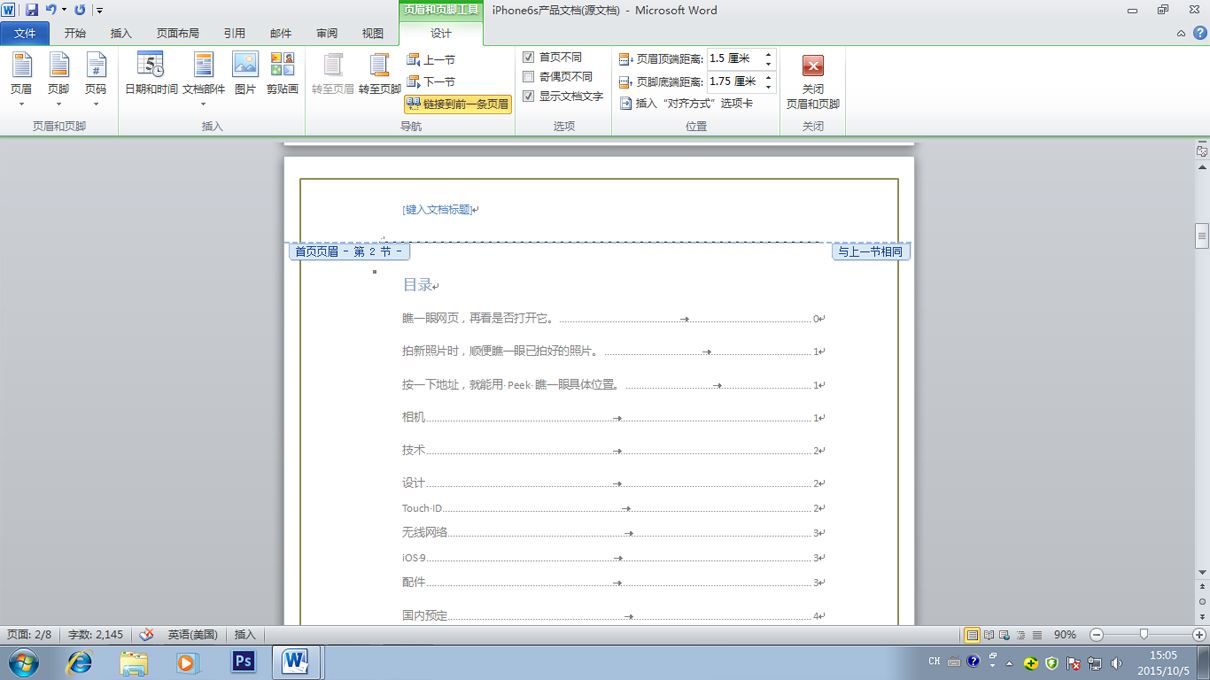Click zoom in plus button
Image resolution: width=1210 pixels, height=680 pixels.
point(1199,635)
